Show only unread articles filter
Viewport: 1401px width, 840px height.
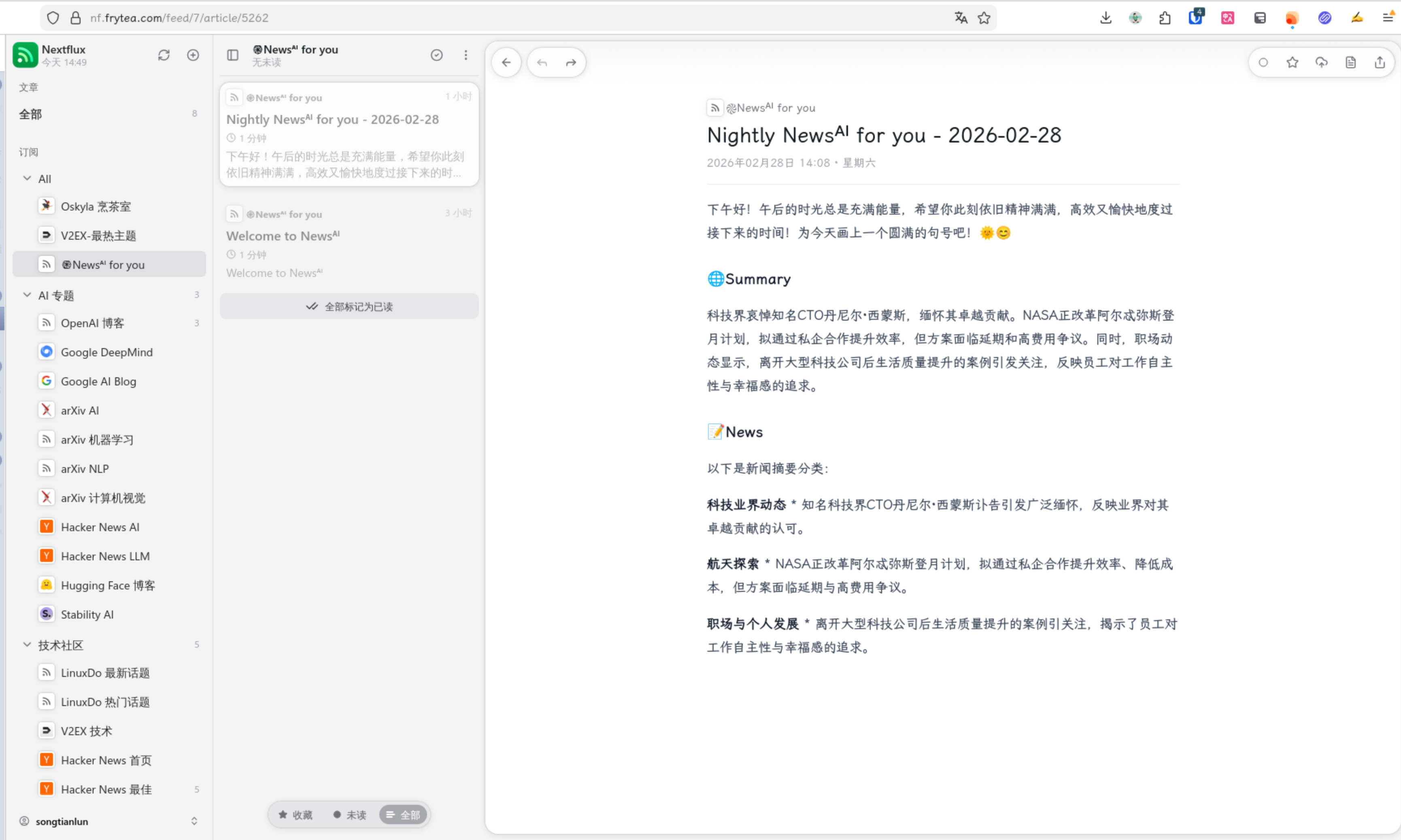click(350, 814)
